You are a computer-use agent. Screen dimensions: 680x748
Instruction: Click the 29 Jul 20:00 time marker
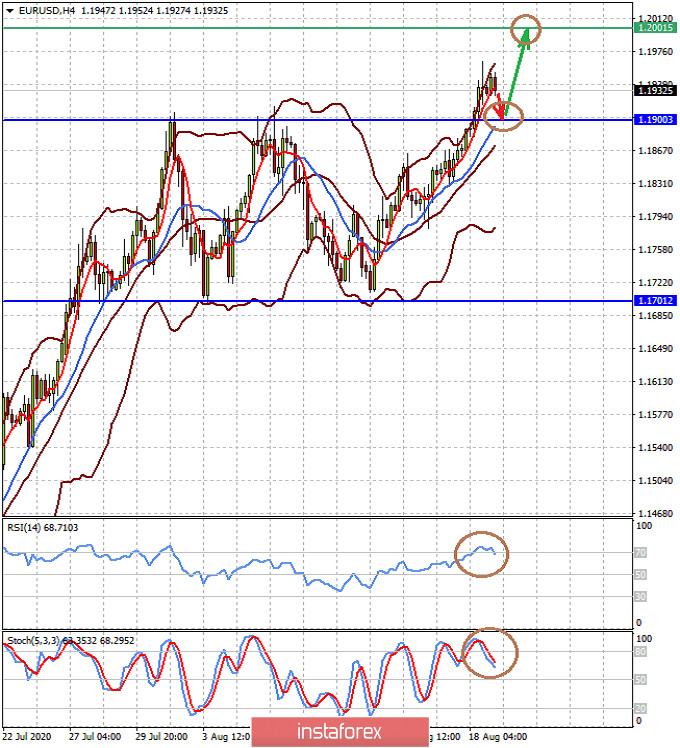pos(161,737)
